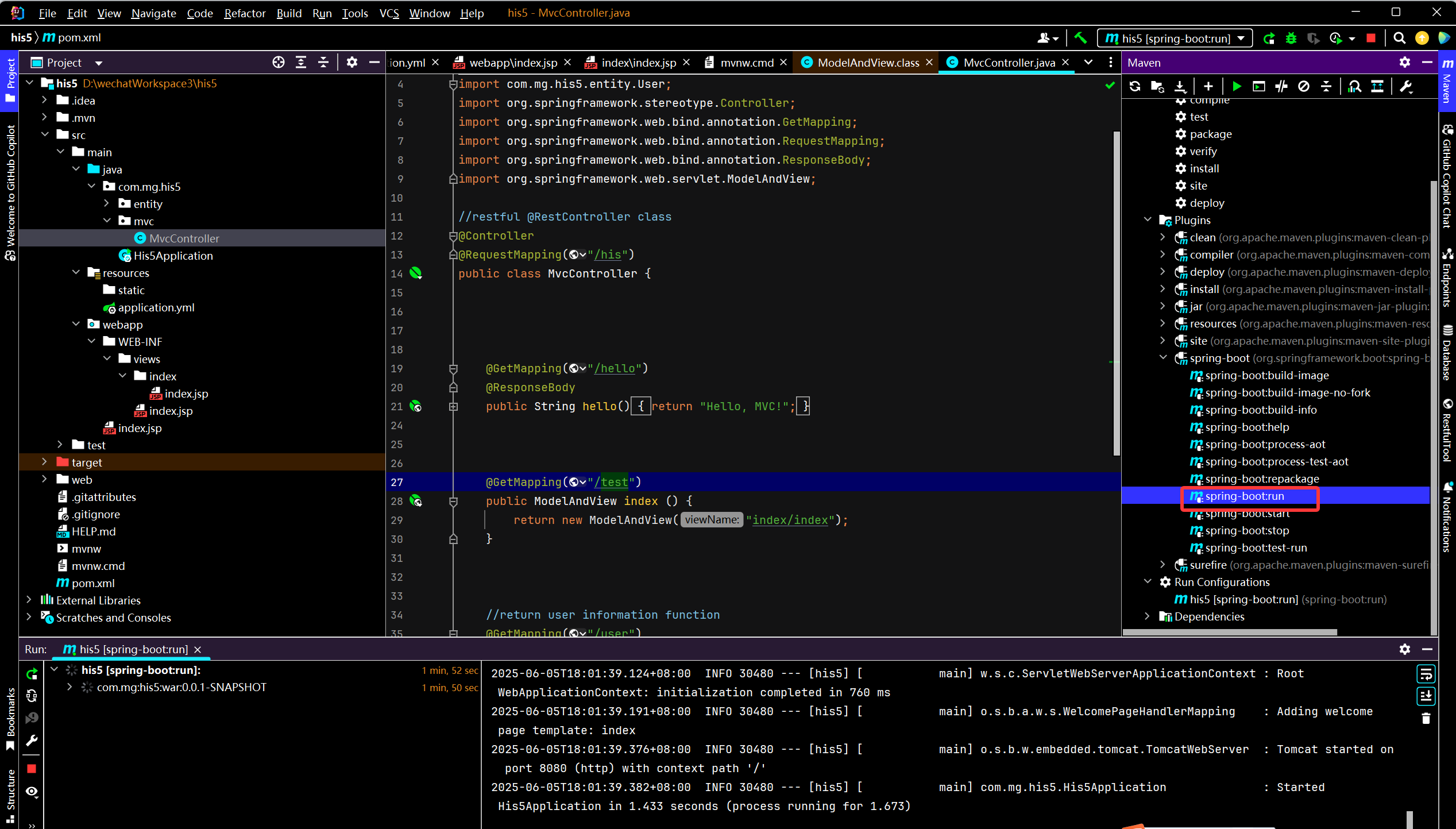Stop the running application from main toolbar
The height and width of the screenshot is (829, 1456).
[x=1371, y=38]
